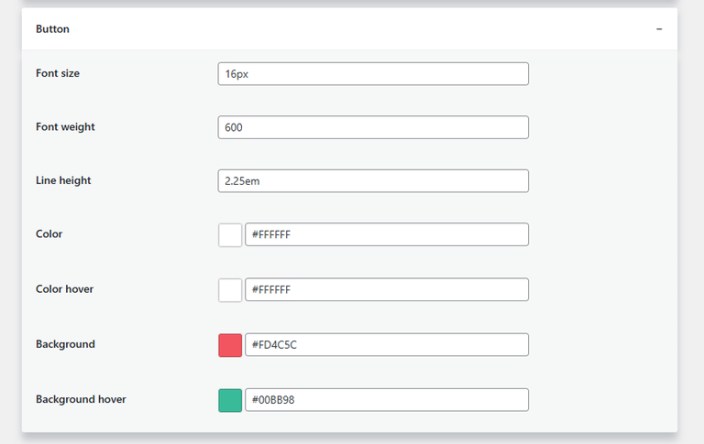Open the Color hover swatch picker
704x444 pixels.
(x=230, y=290)
